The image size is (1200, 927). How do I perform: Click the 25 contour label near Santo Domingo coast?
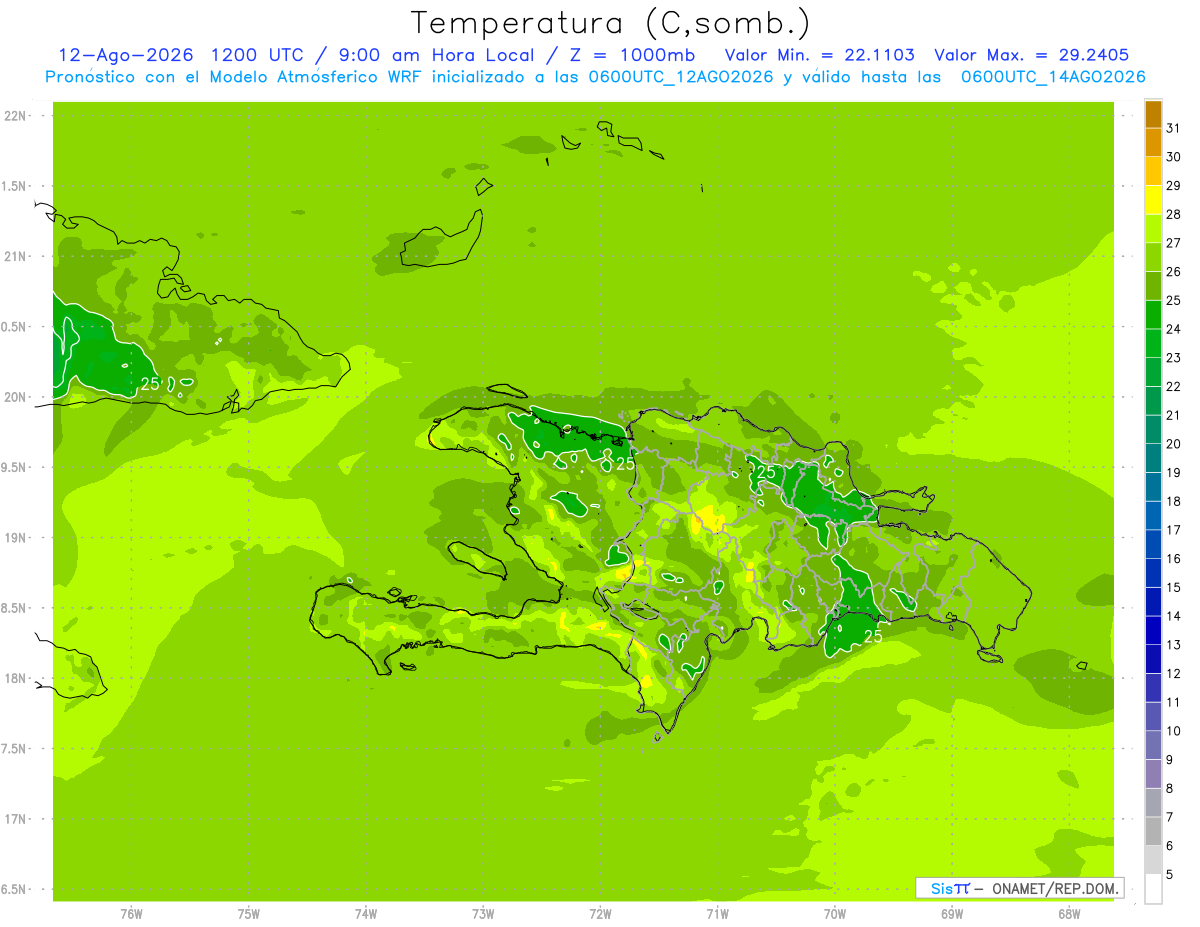873,635
